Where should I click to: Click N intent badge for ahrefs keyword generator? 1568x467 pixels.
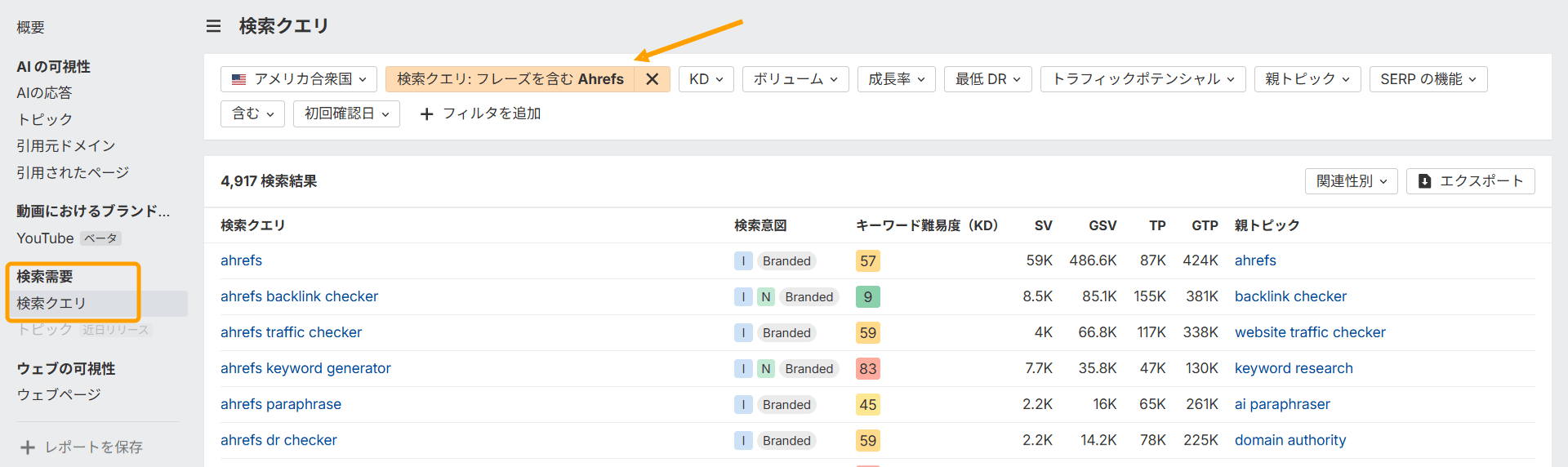pyautogui.click(x=766, y=369)
